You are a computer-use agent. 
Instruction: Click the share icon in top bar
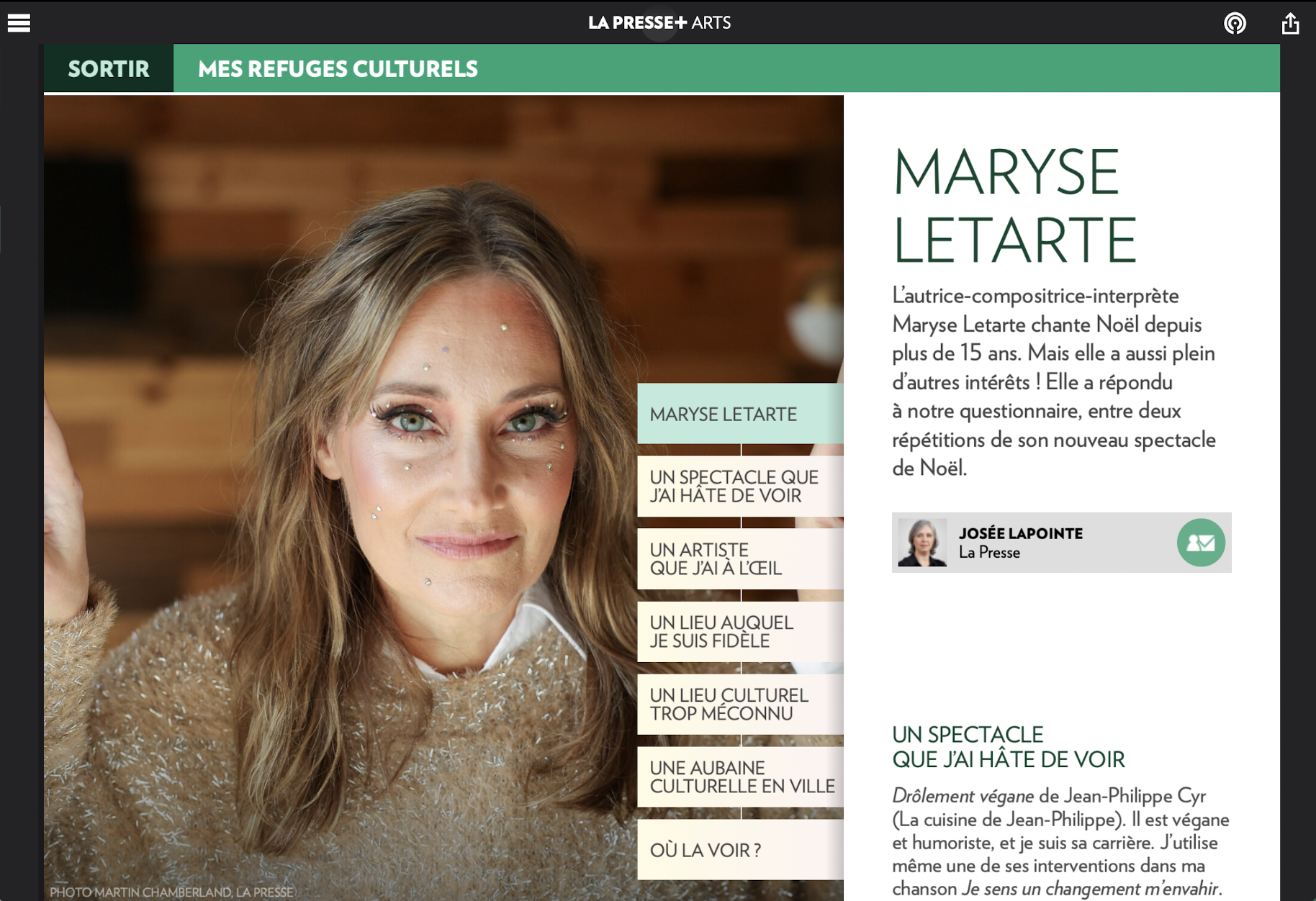1290,23
